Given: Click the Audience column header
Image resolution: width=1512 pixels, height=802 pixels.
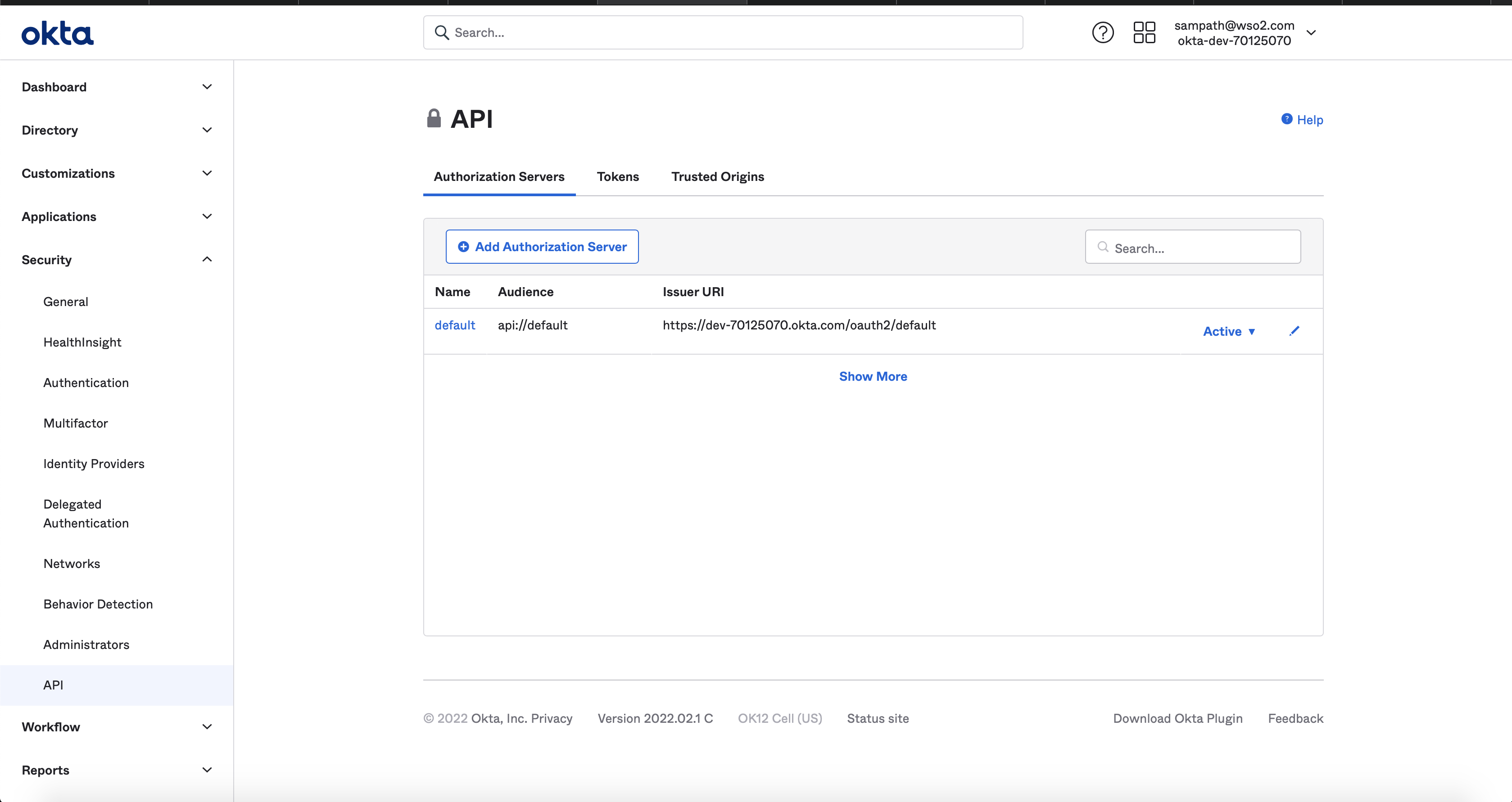Looking at the screenshot, I should [x=525, y=292].
